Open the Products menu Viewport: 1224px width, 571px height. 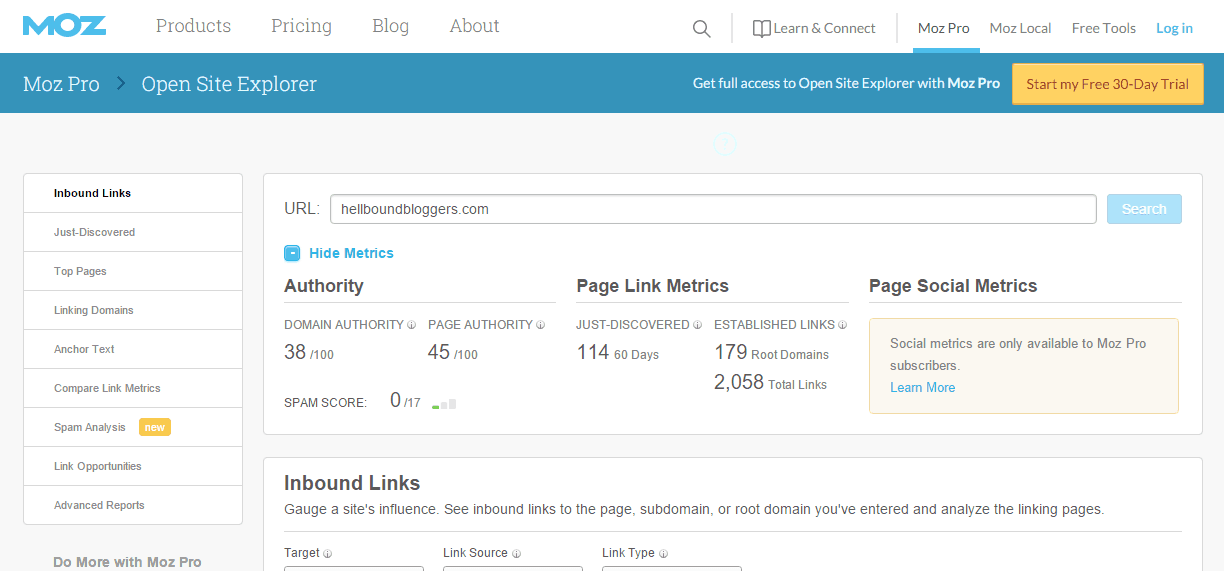tap(193, 26)
